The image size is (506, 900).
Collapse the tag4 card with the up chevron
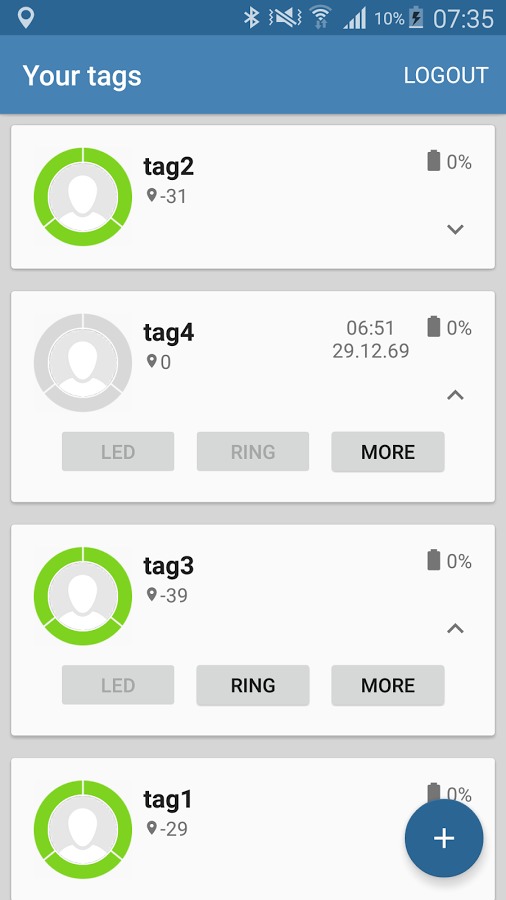pos(455,395)
